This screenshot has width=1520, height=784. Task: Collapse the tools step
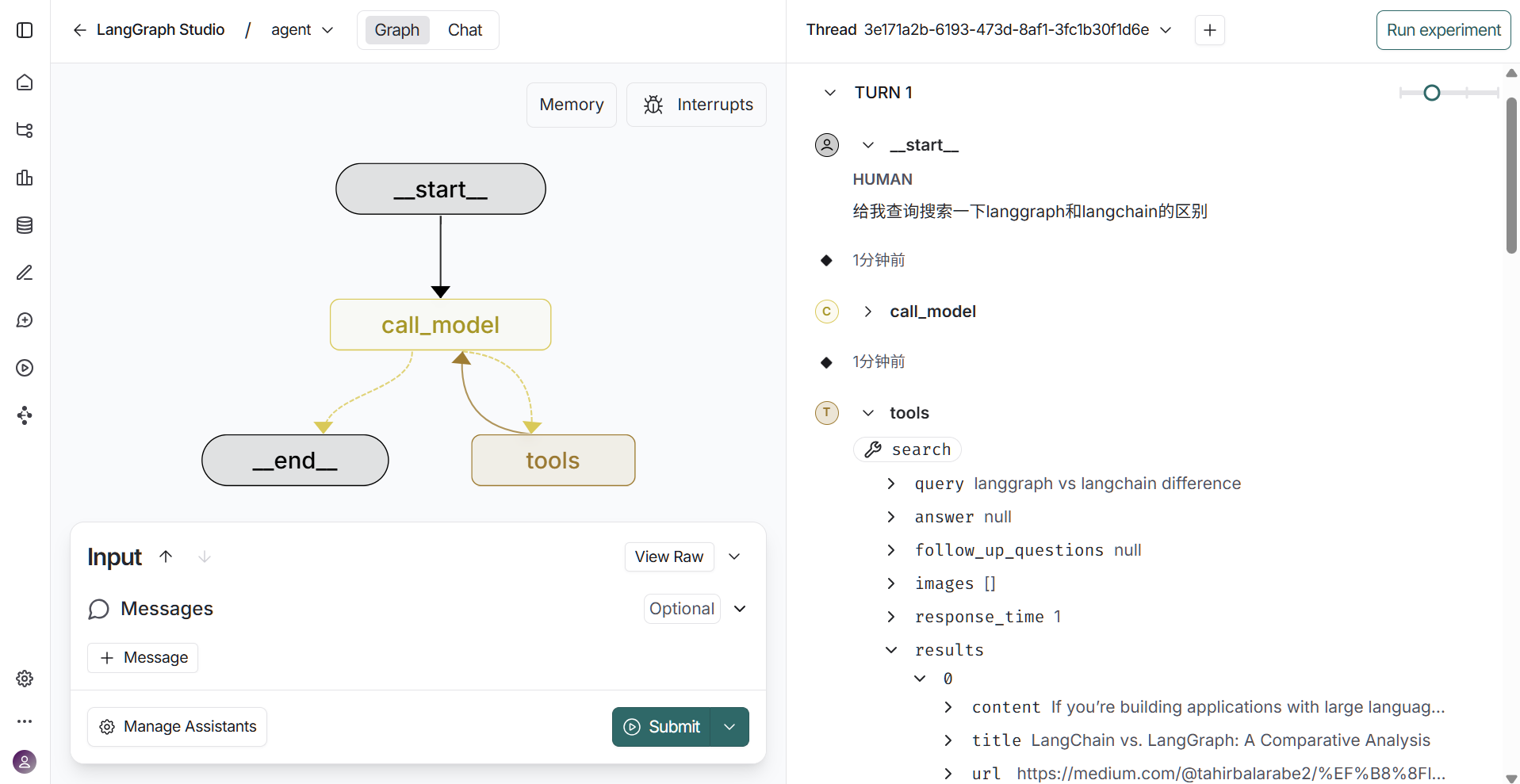868,413
